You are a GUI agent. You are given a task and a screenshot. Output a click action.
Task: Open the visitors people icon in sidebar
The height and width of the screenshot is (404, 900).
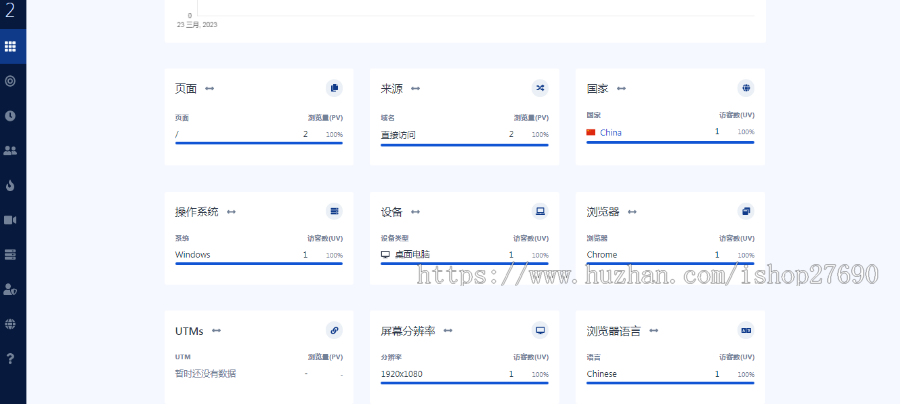(10, 150)
